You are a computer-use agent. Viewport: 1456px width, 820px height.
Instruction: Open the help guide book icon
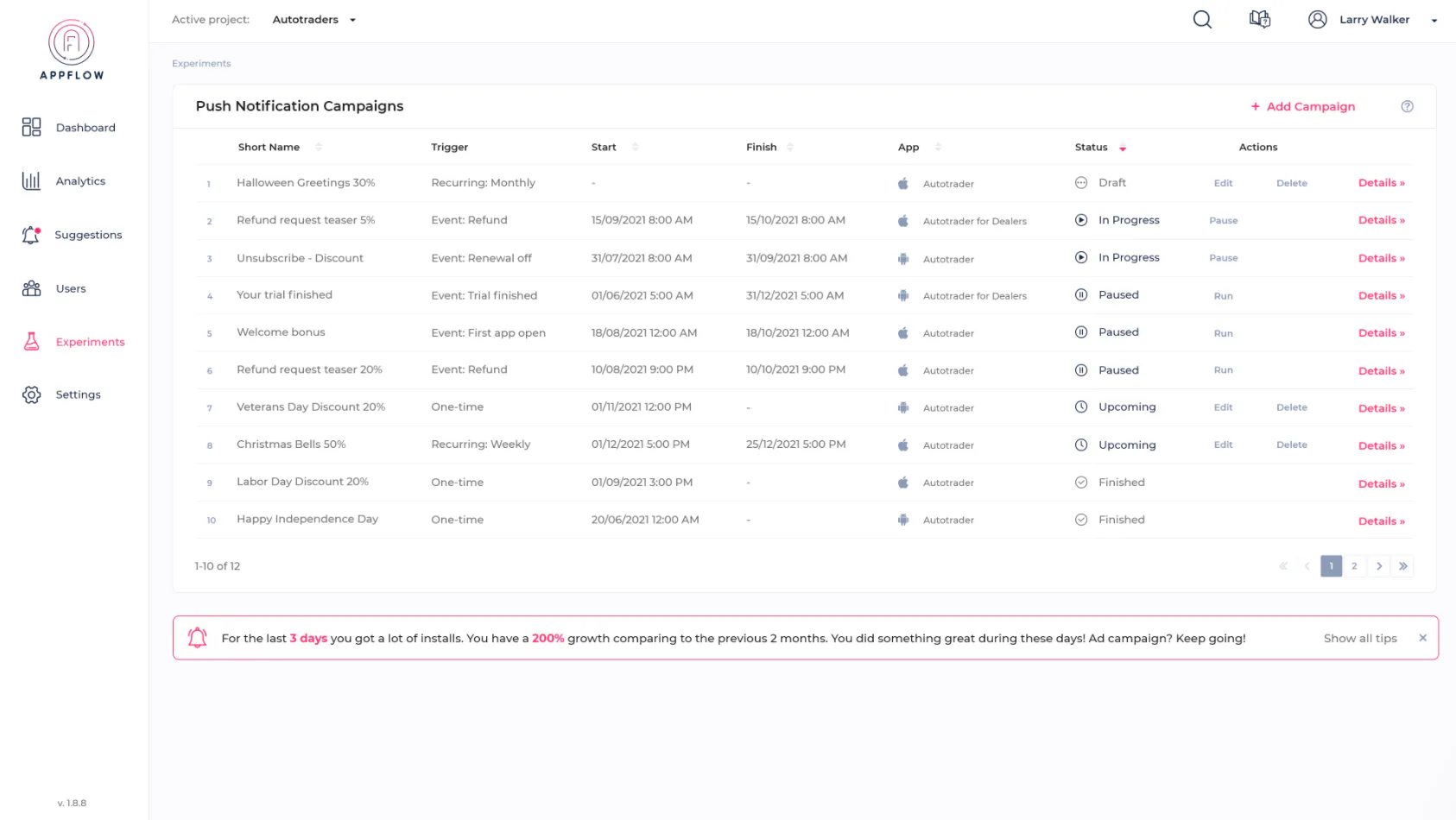click(x=1260, y=19)
